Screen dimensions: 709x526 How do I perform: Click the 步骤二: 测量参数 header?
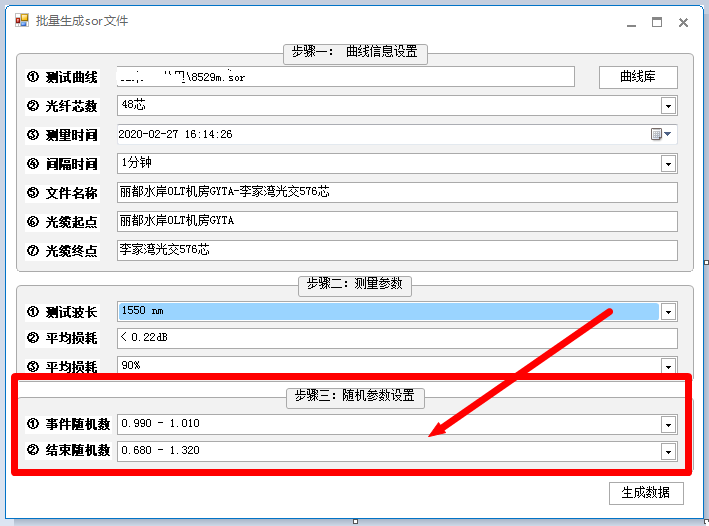coord(355,284)
